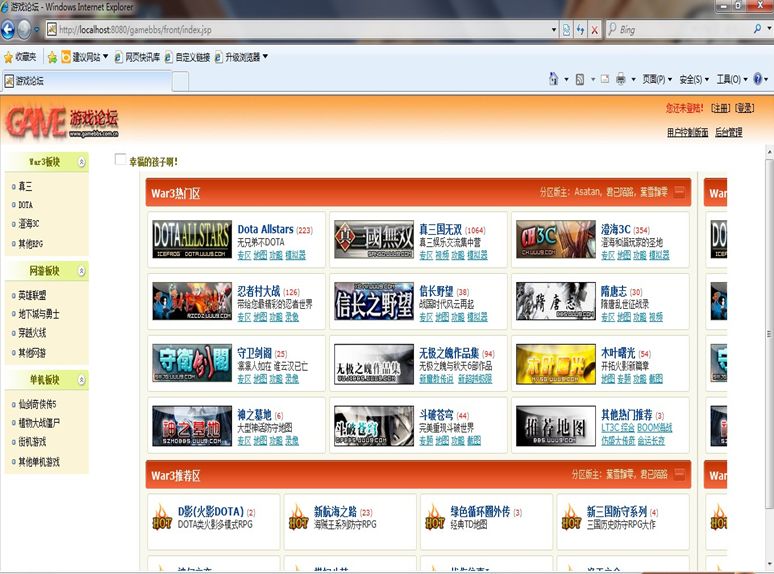This screenshot has width=774, height=574.
Task: Open the 工具(O) menu
Action: pos(732,79)
